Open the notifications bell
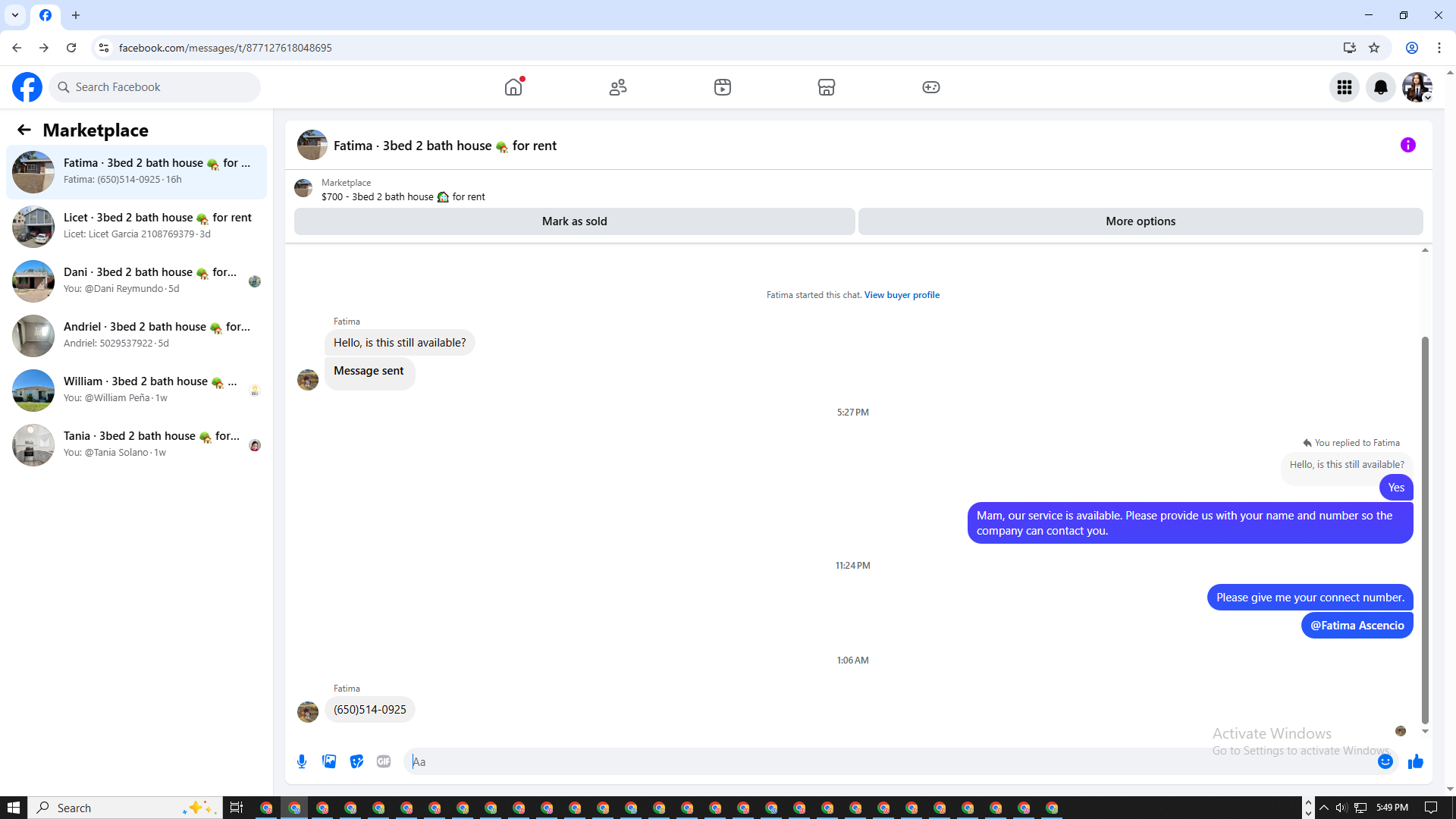Screen dimensions: 1456x819 (x=1381, y=87)
